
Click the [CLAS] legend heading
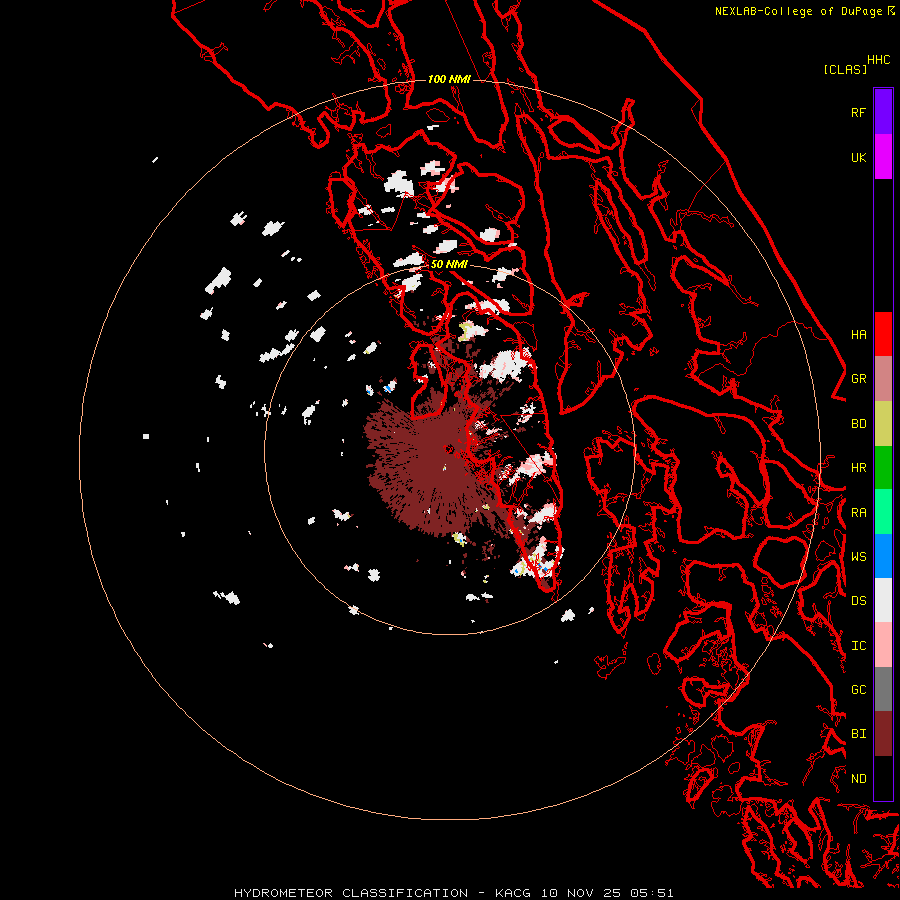(845, 69)
